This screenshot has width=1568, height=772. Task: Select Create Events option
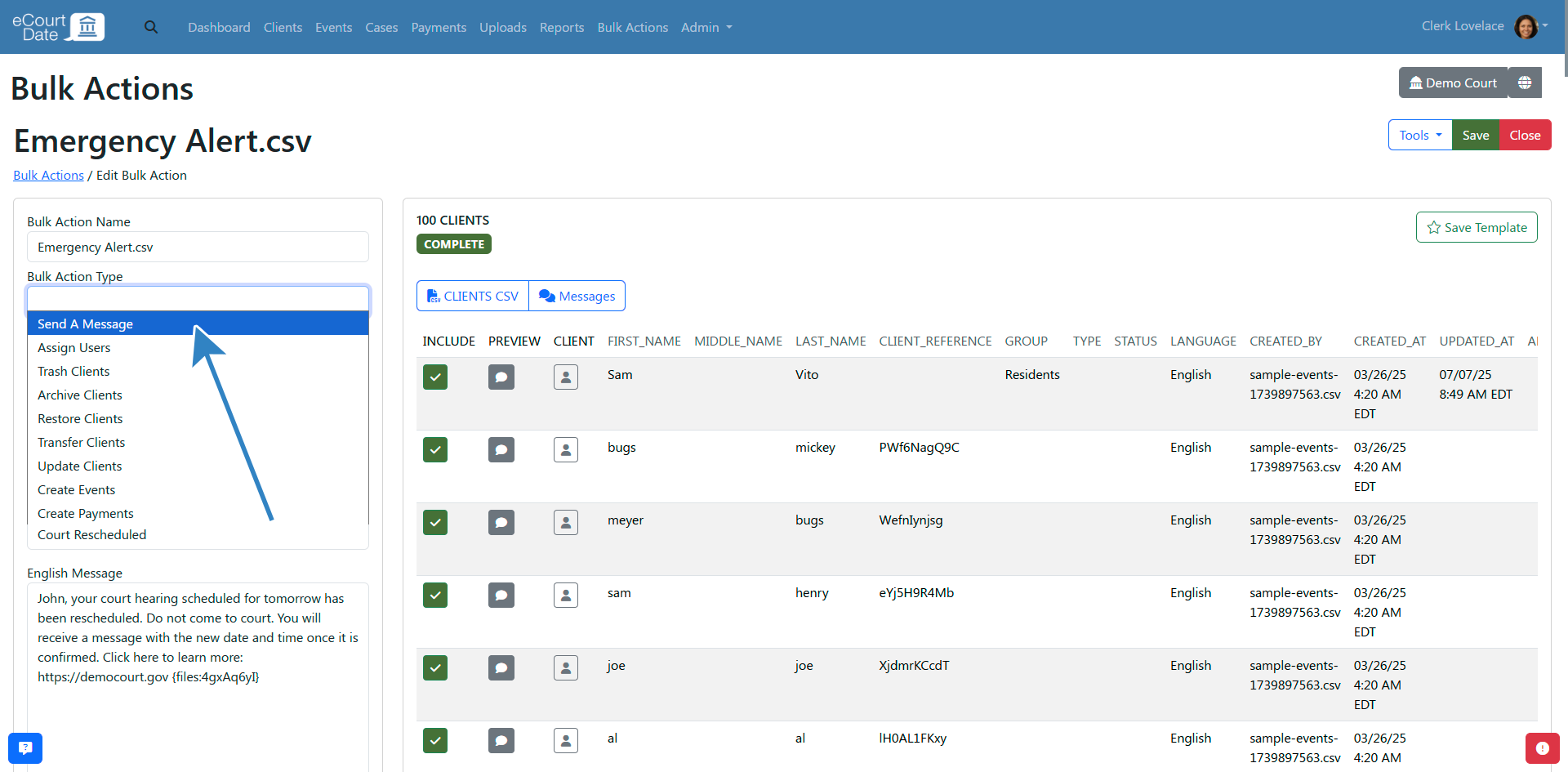coord(198,489)
